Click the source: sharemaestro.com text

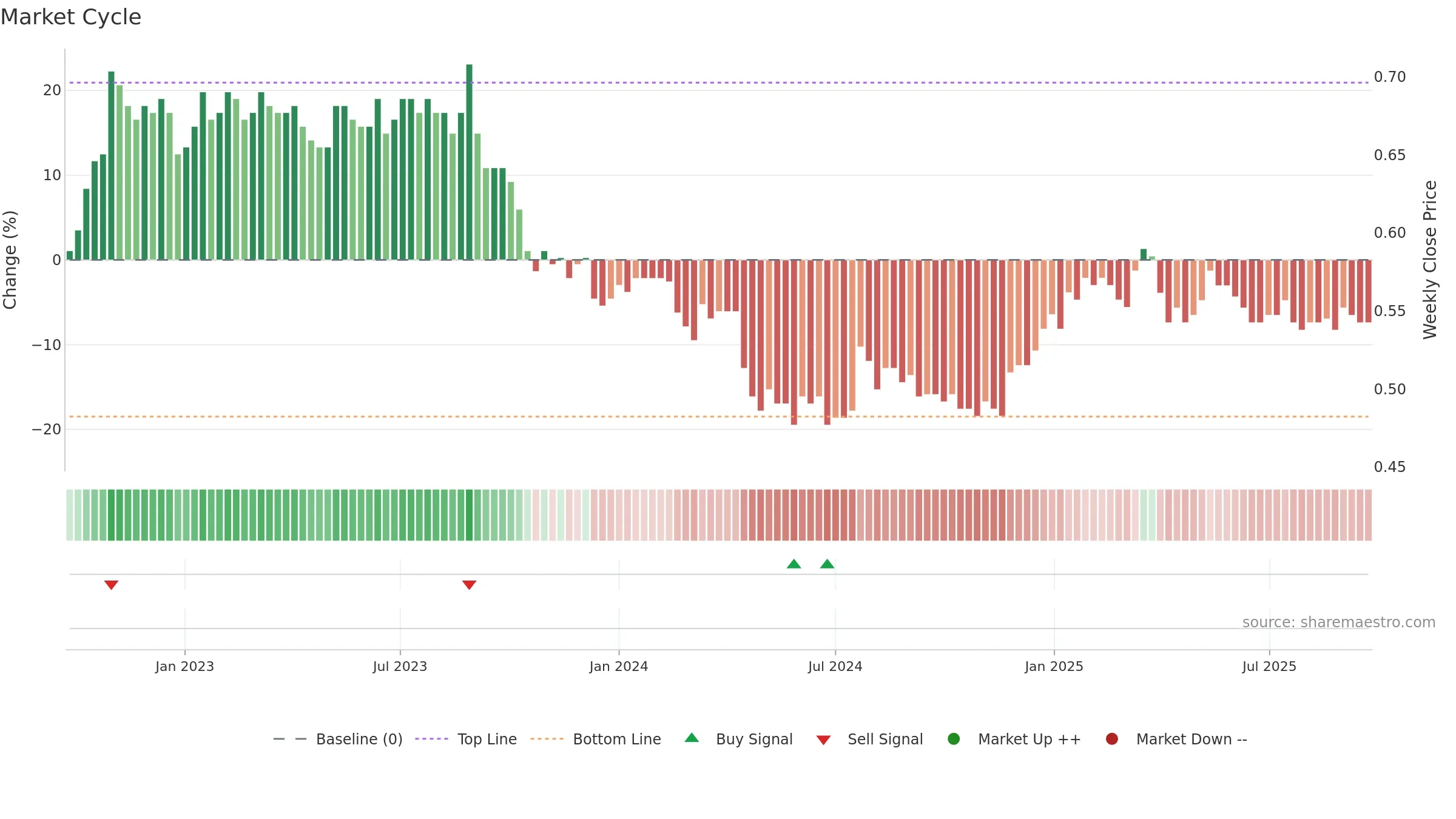click(x=1339, y=622)
